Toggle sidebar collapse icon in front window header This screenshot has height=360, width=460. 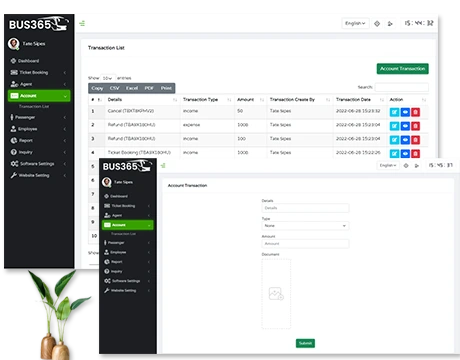163,165
